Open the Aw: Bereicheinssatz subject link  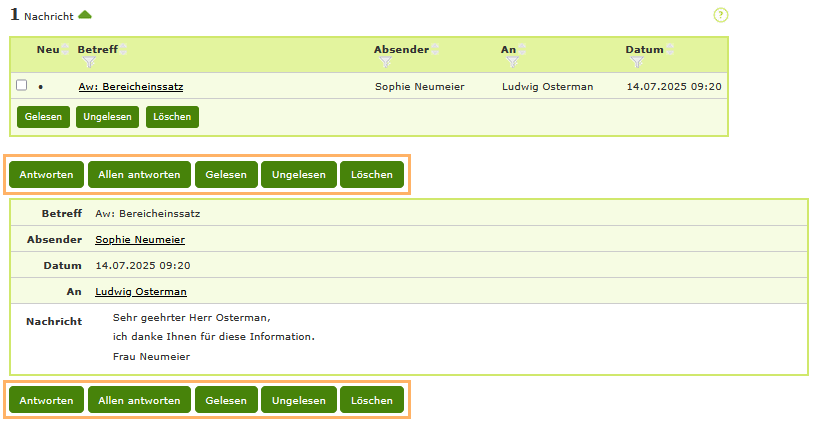click(x=130, y=87)
